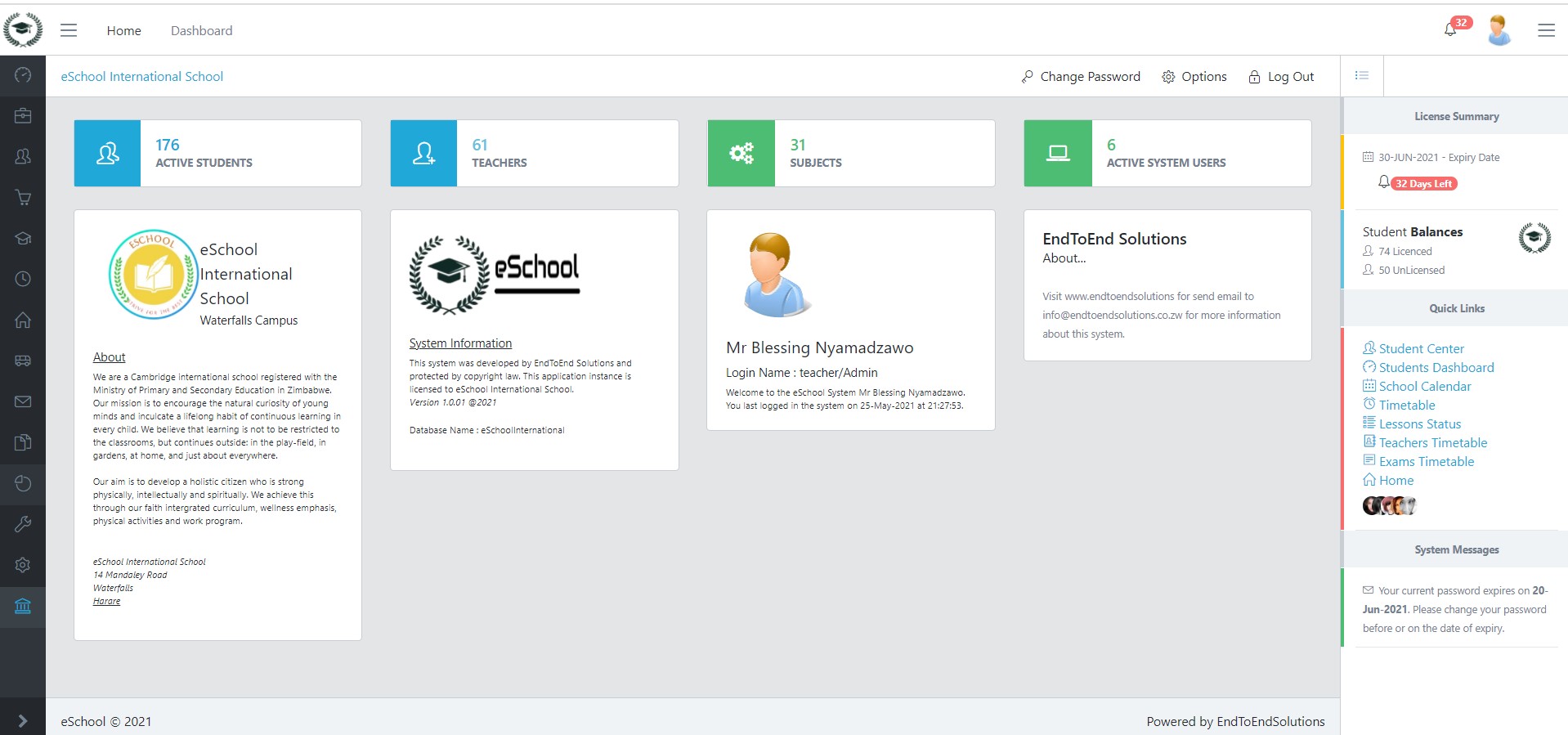
Task: Click the eSchool International School breadcrumb title
Action: tap(141, 76)
